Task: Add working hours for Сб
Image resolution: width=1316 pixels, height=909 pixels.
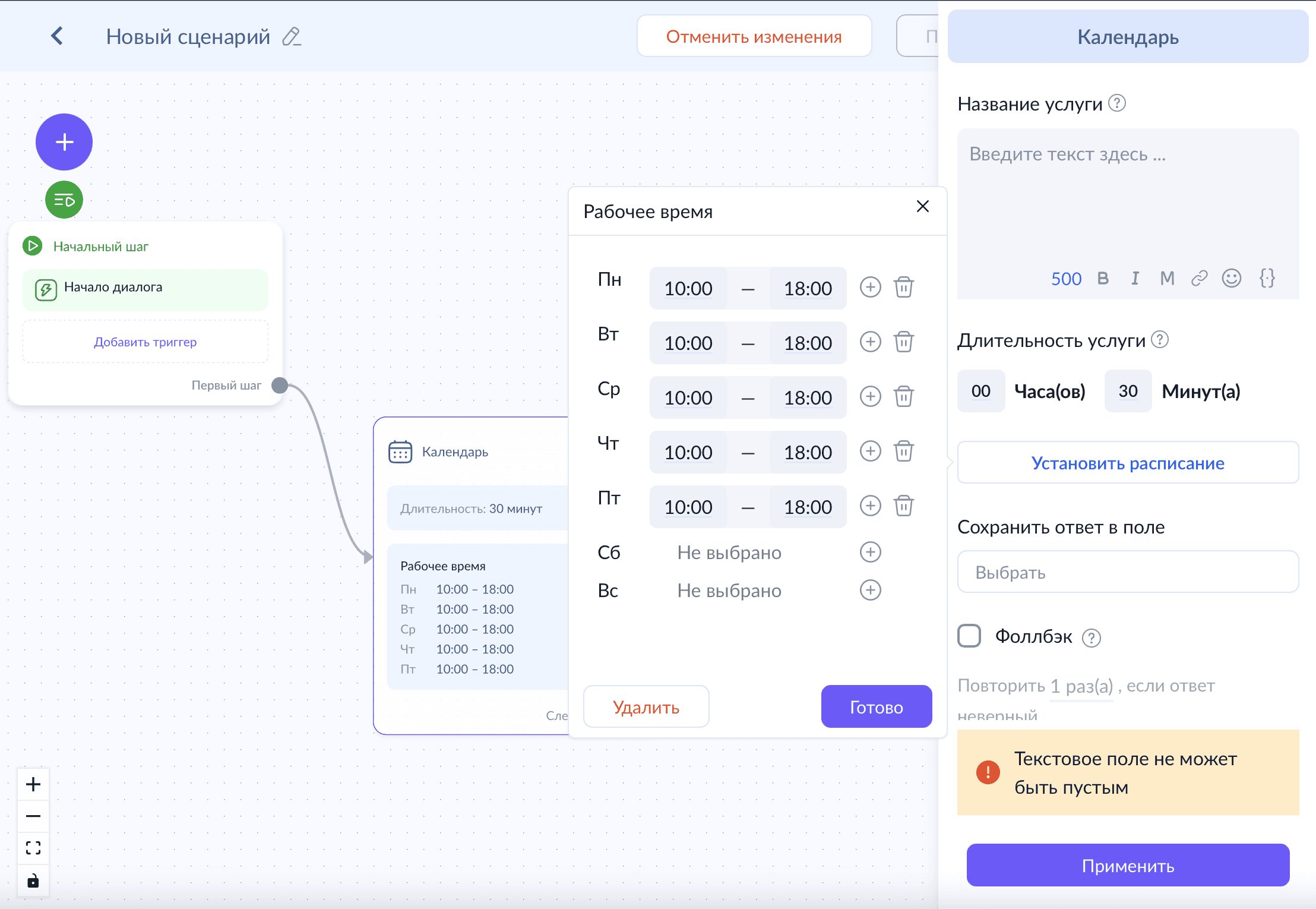Action: [871, 553]
